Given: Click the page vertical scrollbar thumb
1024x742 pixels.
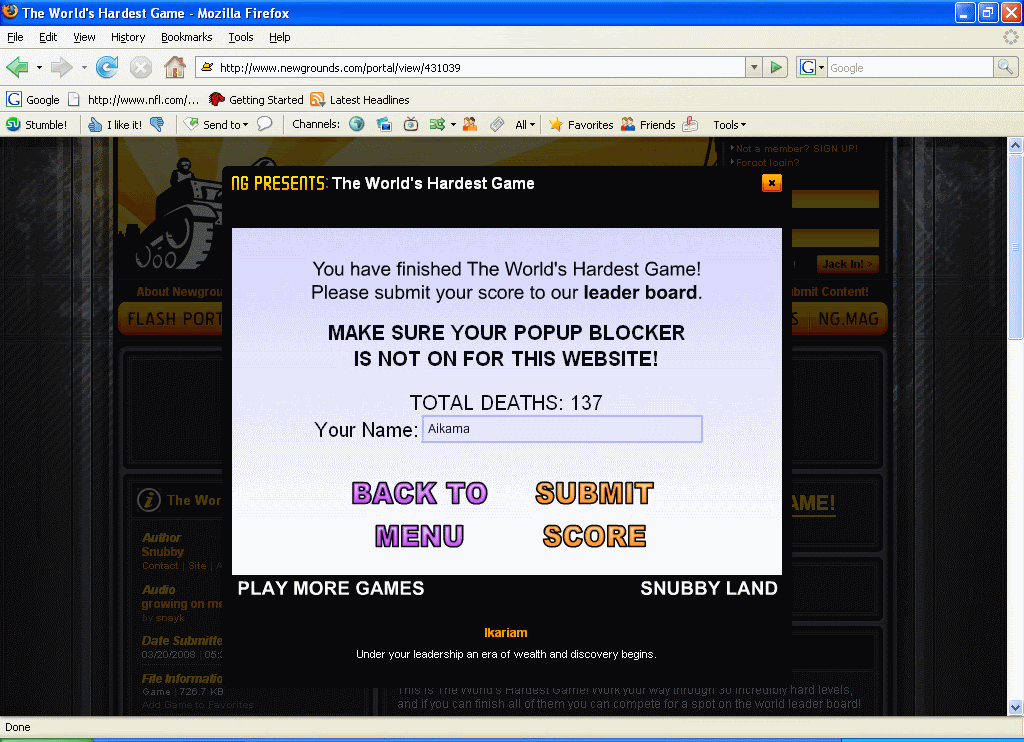Looking at the screenshot, I should pos(1015,247).
